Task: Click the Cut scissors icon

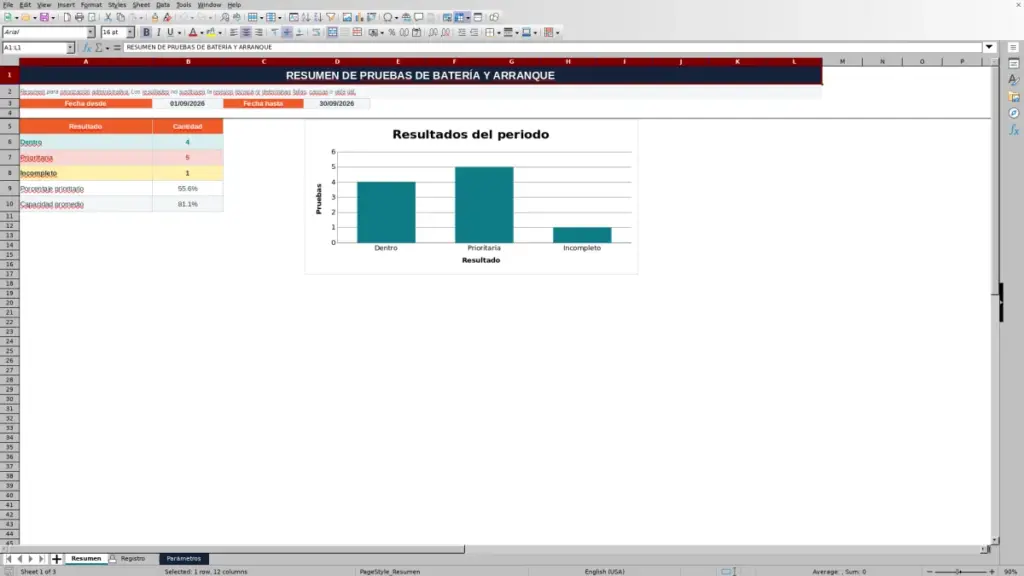Action: click(108, 17)
